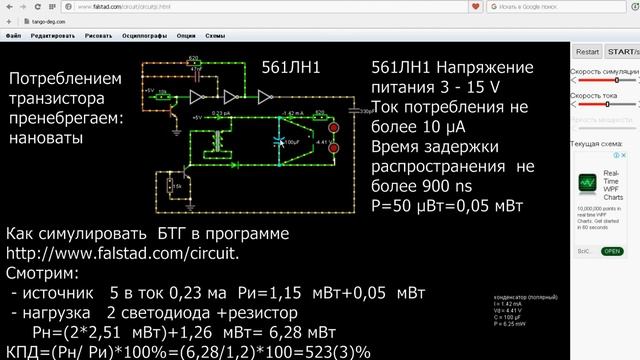This screenshot has width=640, height=360.
Task: Select the 620 resistor in series with the LEDs
Action: [320, 118]
